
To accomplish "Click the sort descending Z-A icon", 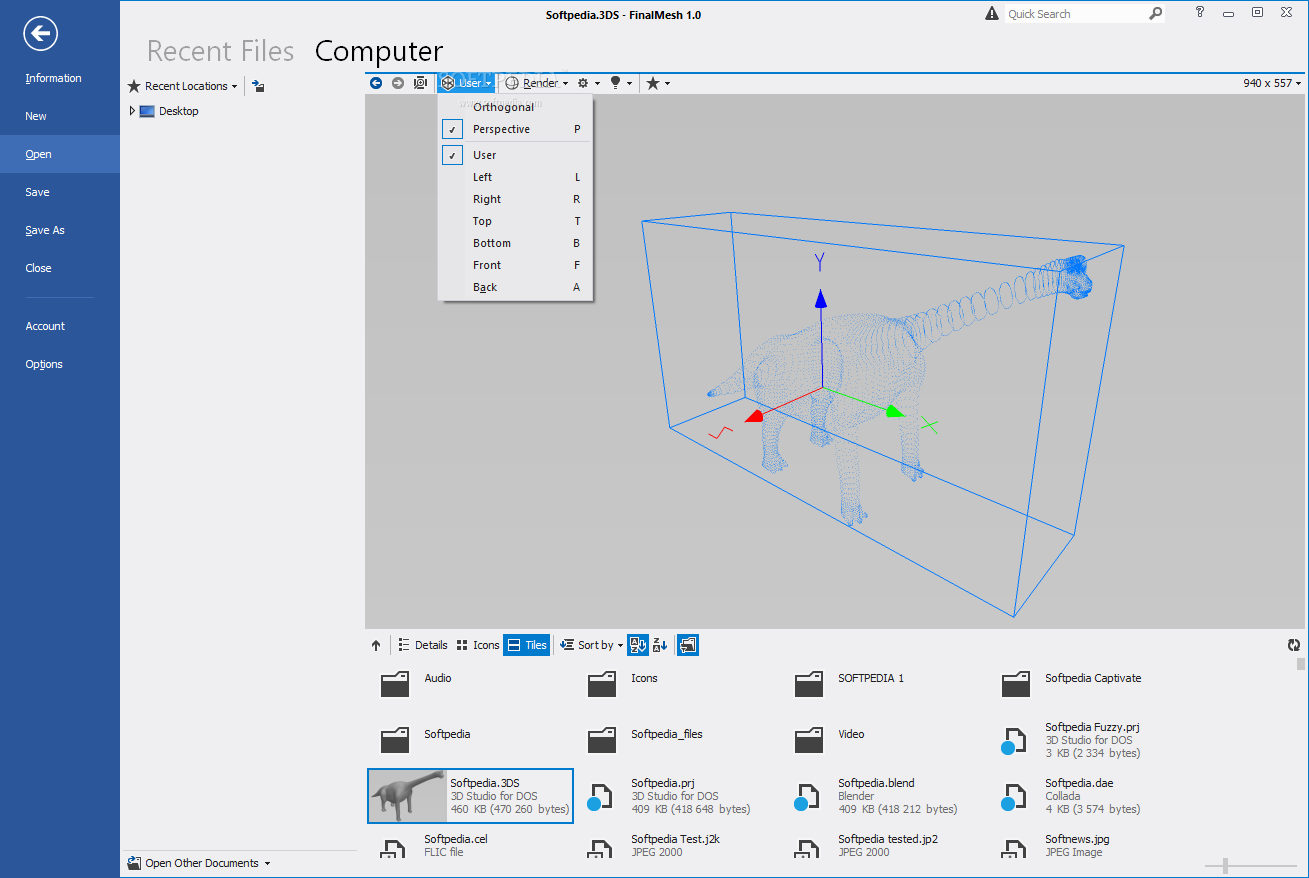I will (x=660, y=645).
